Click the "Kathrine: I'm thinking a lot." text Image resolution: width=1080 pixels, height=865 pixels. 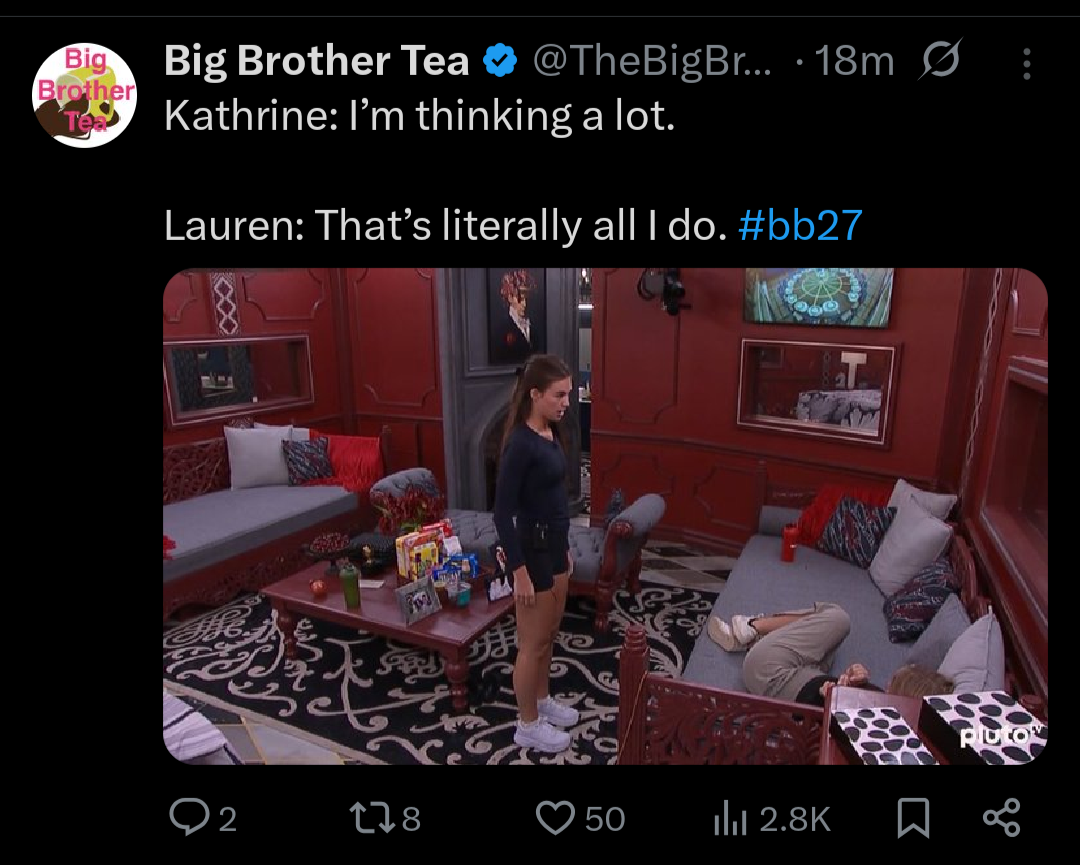pyautogui.click(x=419, y=114)
